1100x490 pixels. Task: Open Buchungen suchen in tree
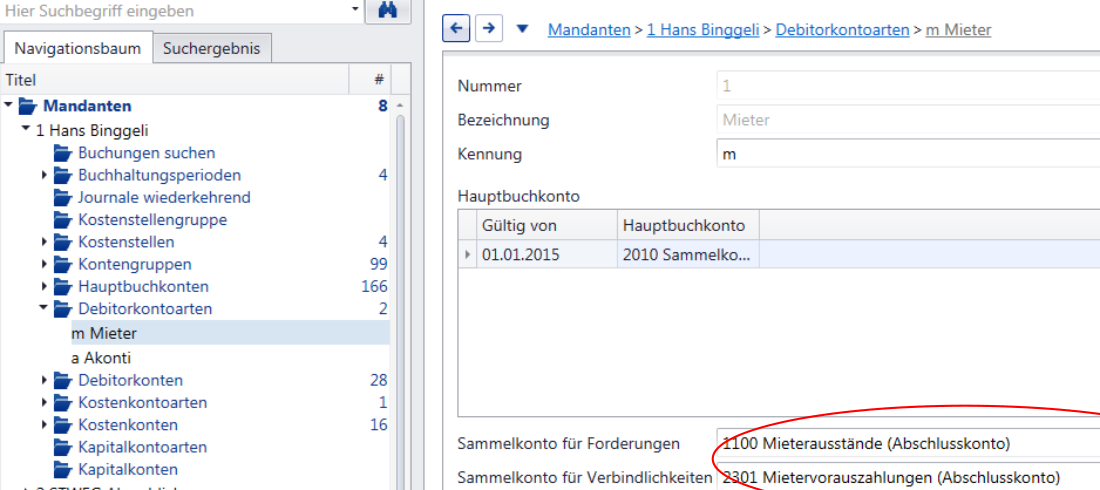tap(147, 152)
